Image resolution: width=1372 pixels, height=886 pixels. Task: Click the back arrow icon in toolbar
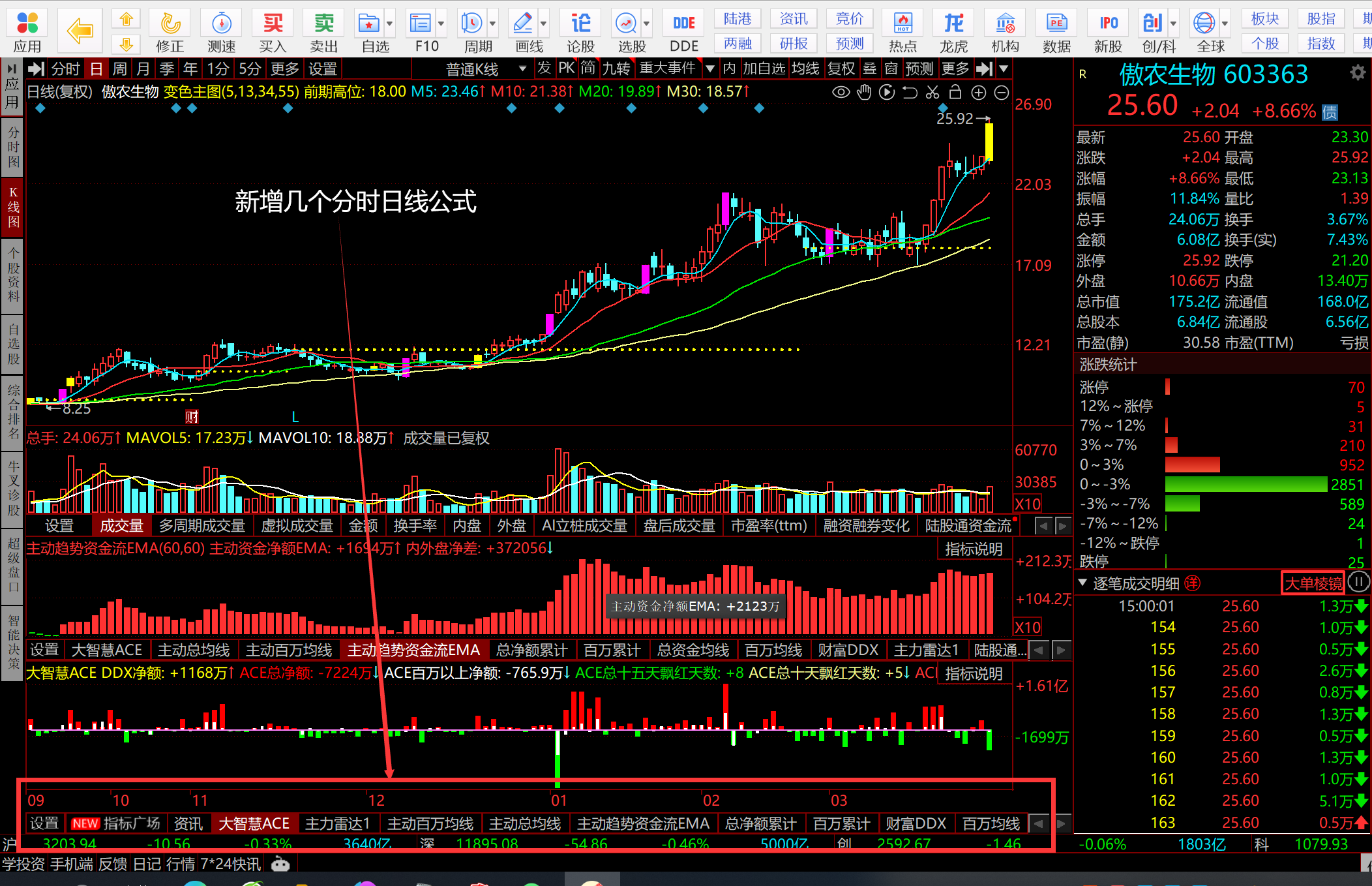pos(80,31)
